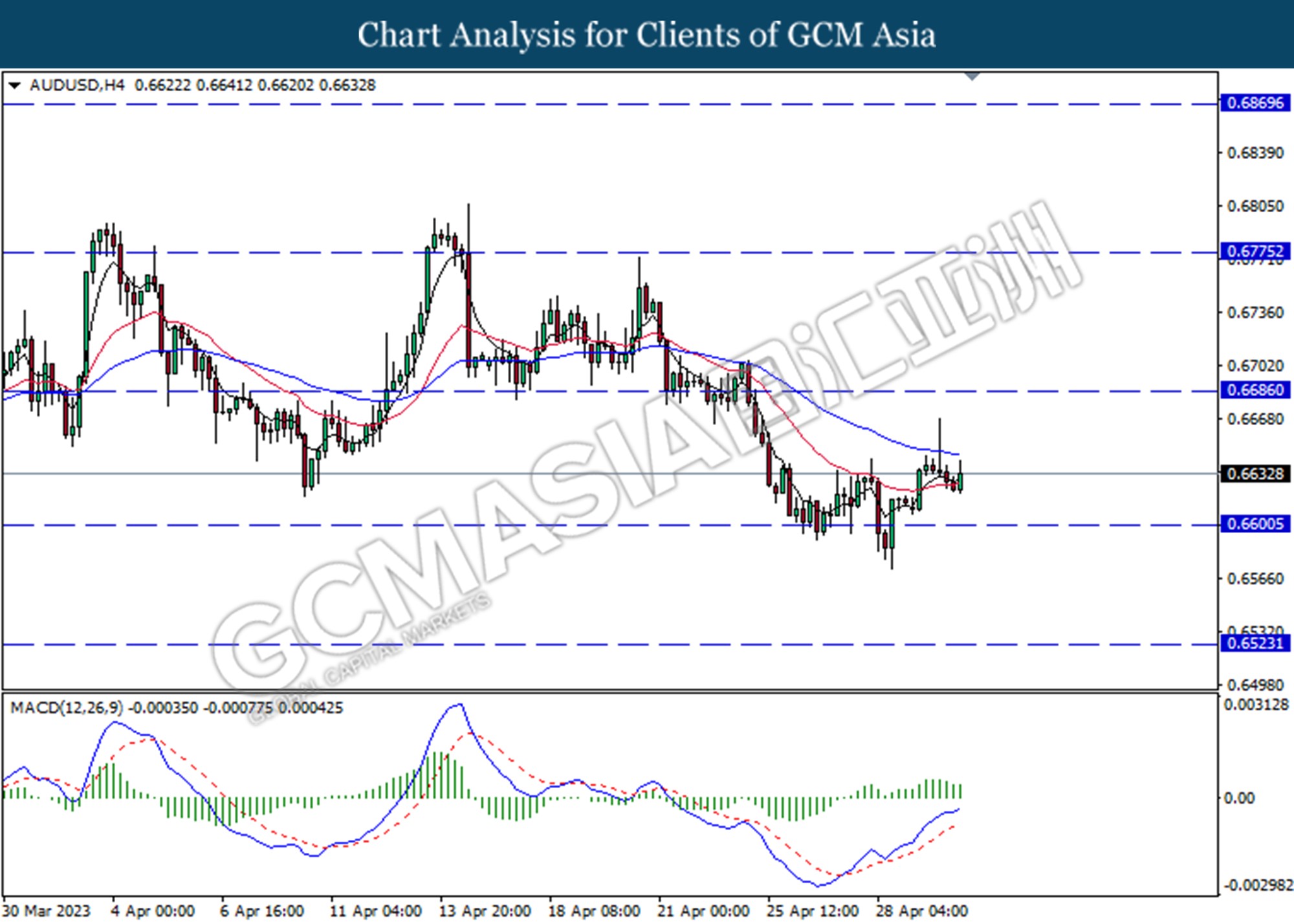1294x924 pixels.
Task: Click the 0.68050 price scale value
Action: pyautogui.click(x=1255, y=206)
